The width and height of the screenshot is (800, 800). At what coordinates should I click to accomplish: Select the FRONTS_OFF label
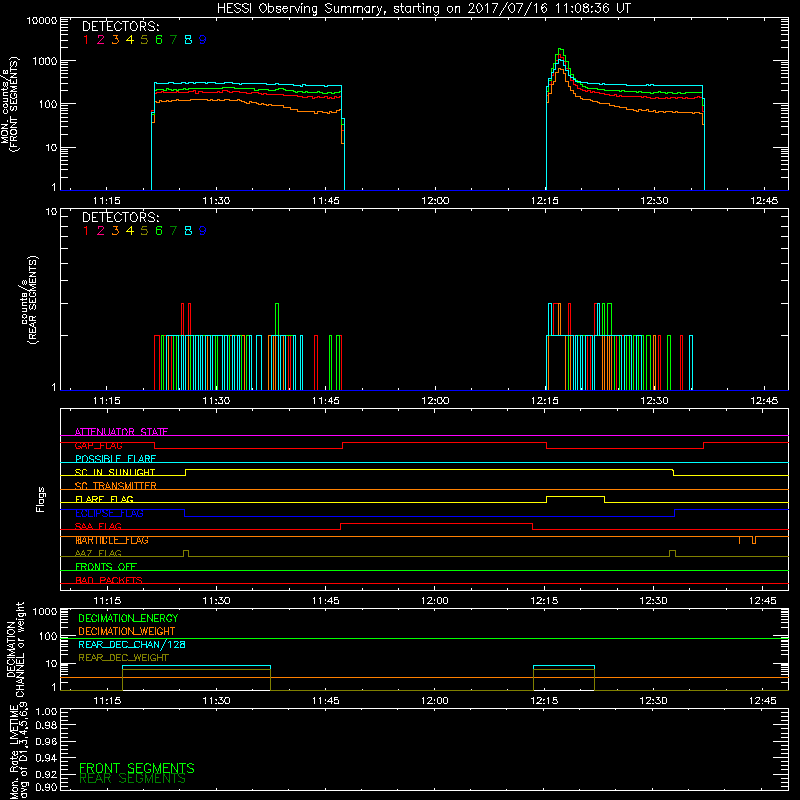[x=106, y=566]
